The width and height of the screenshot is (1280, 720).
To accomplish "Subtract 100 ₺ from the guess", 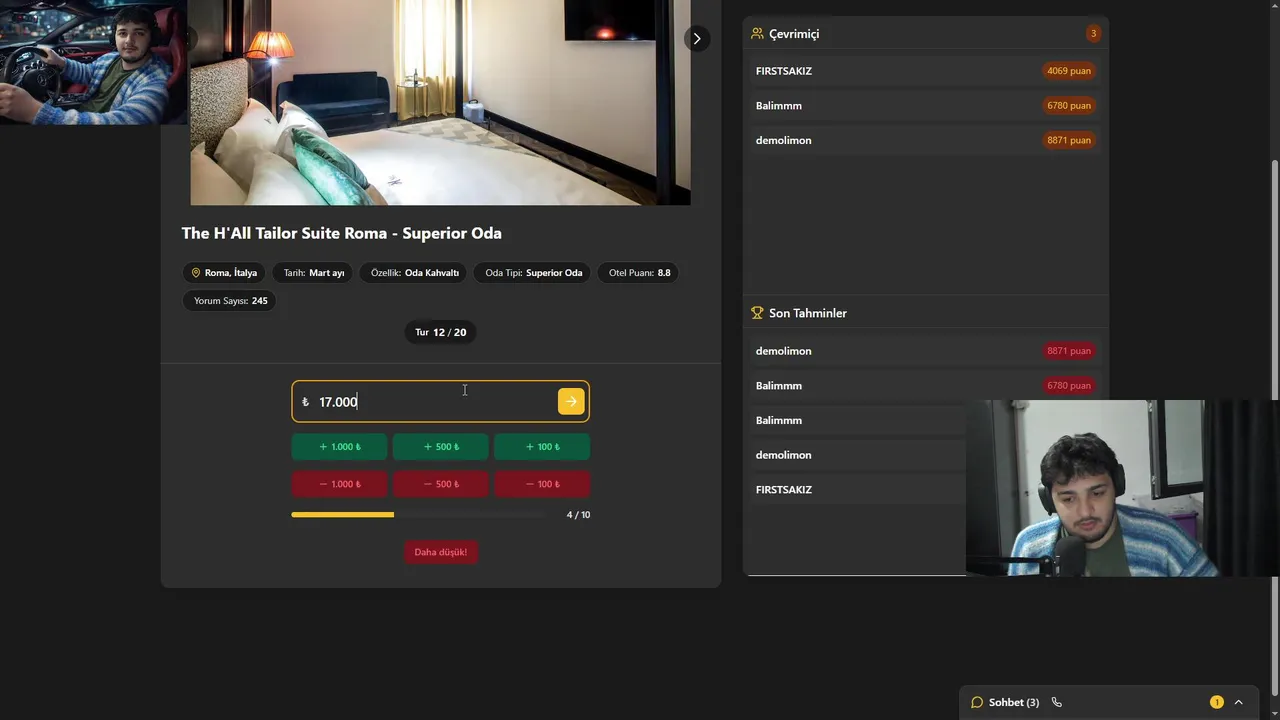I will click(x=542, y=484).
